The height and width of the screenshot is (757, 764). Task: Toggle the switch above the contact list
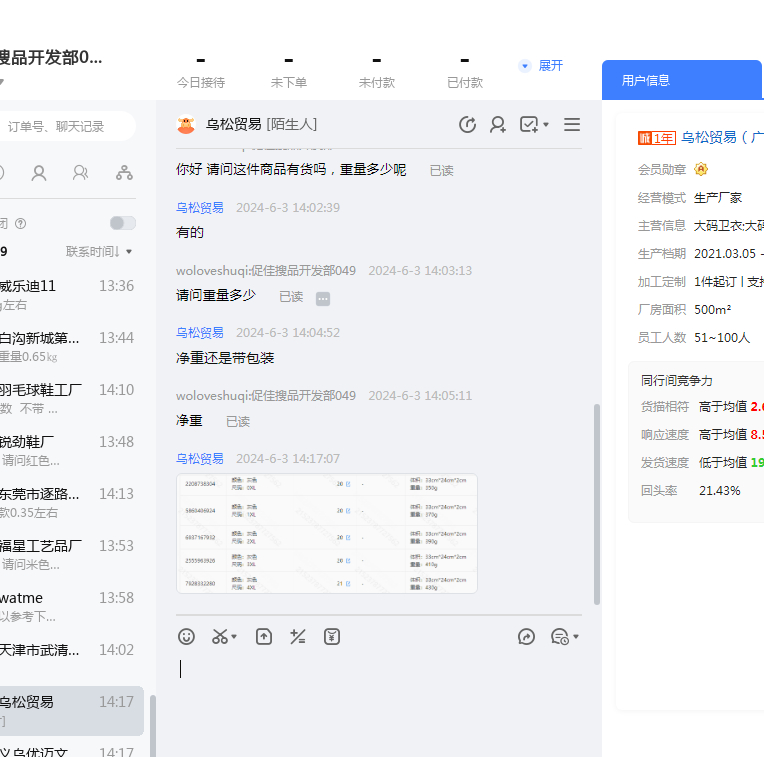[122, 223]
